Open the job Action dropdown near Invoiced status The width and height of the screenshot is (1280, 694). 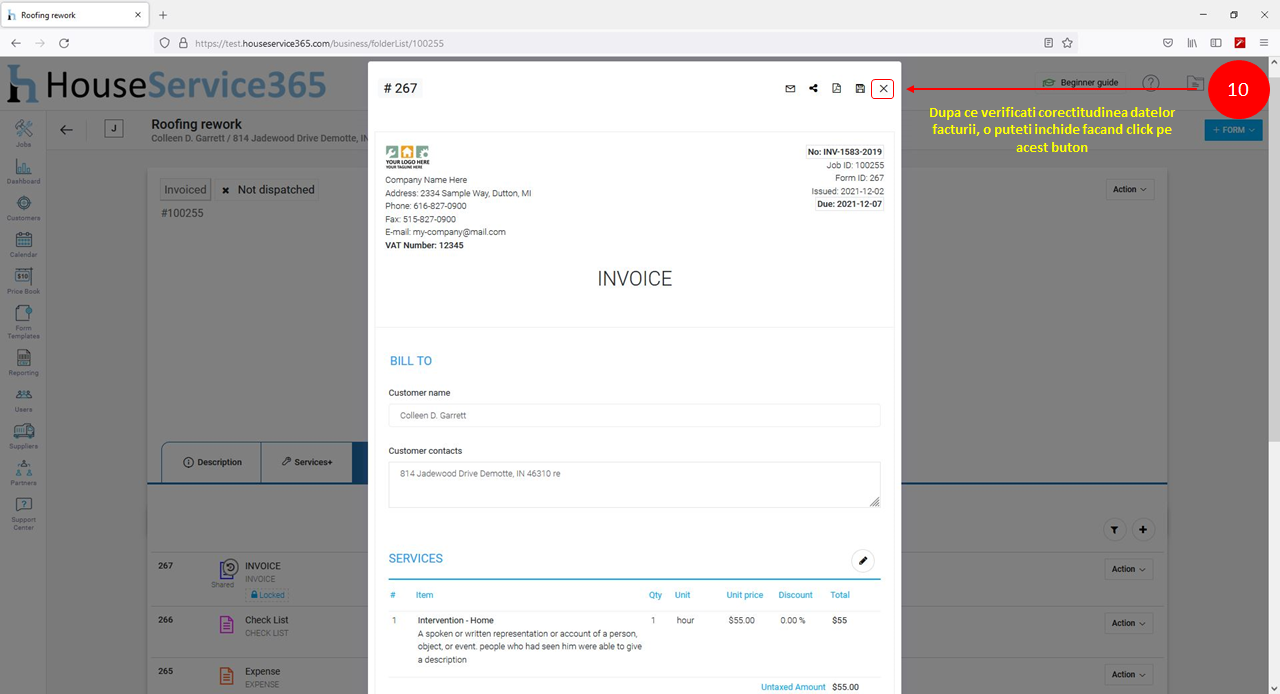click(x=1131, y=189)
